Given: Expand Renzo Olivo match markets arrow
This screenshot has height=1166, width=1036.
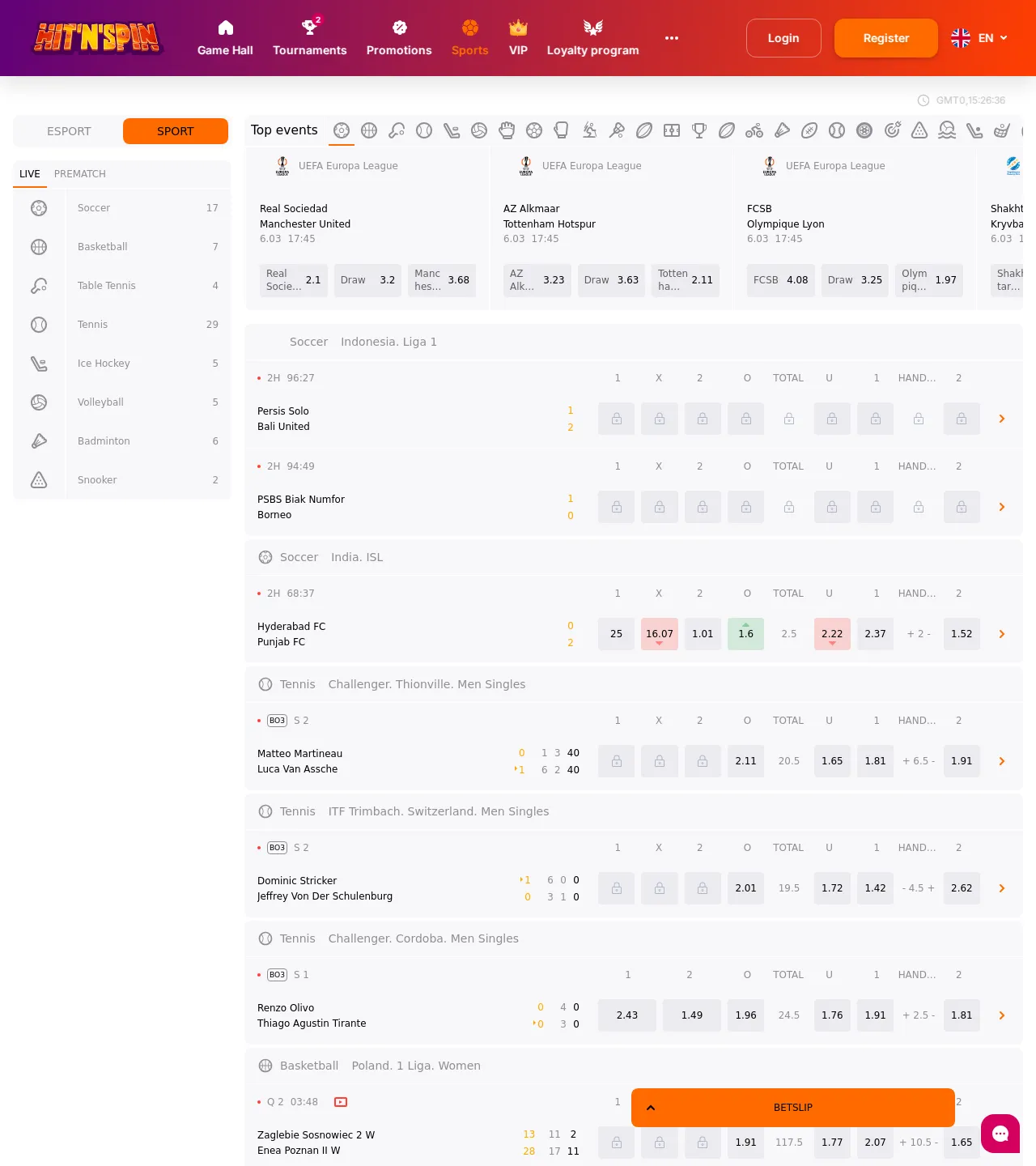Looking at the screenshot, I should [x=1002, y=1015].
